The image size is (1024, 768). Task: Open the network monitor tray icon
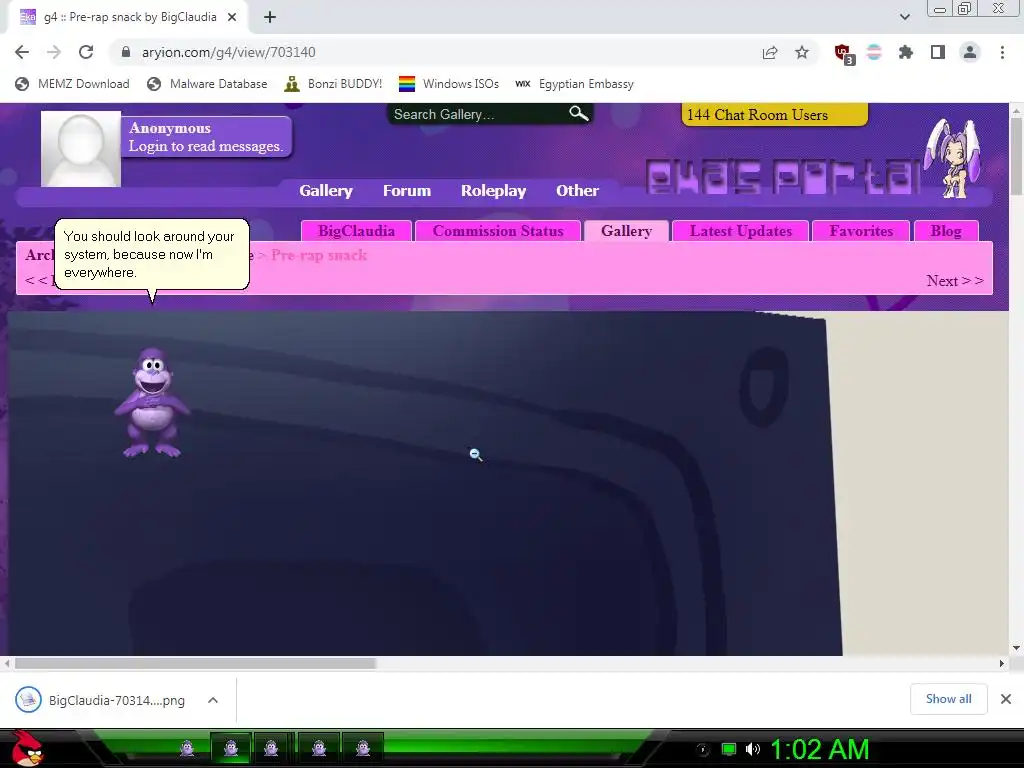click(729, 749)
